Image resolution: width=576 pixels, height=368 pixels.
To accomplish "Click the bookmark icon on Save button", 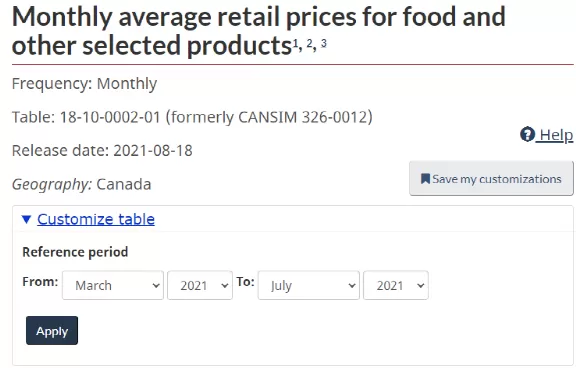I will pyautogui.click(x=425, y=179).
